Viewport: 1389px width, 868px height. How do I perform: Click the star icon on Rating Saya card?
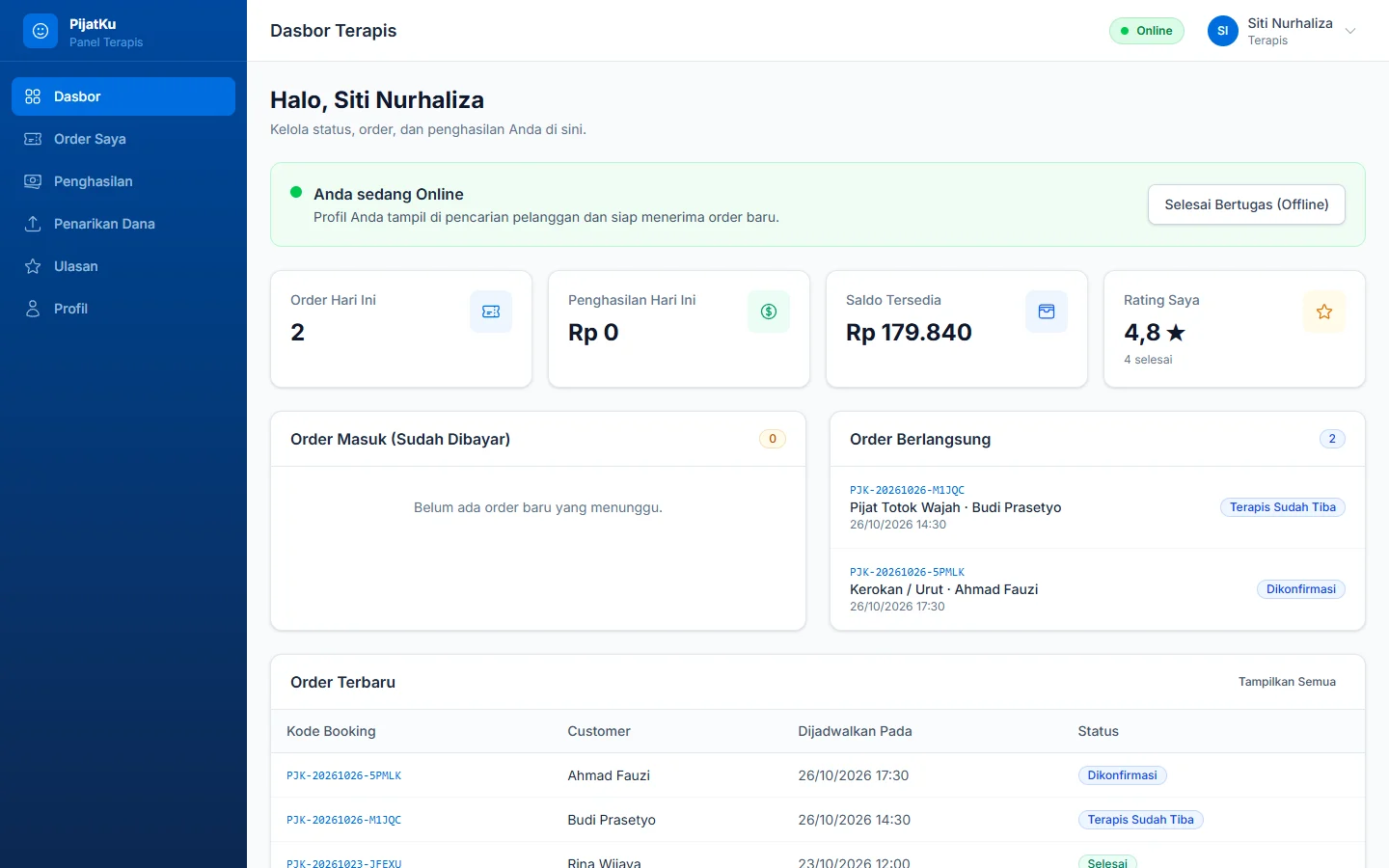pos(1324,312)
